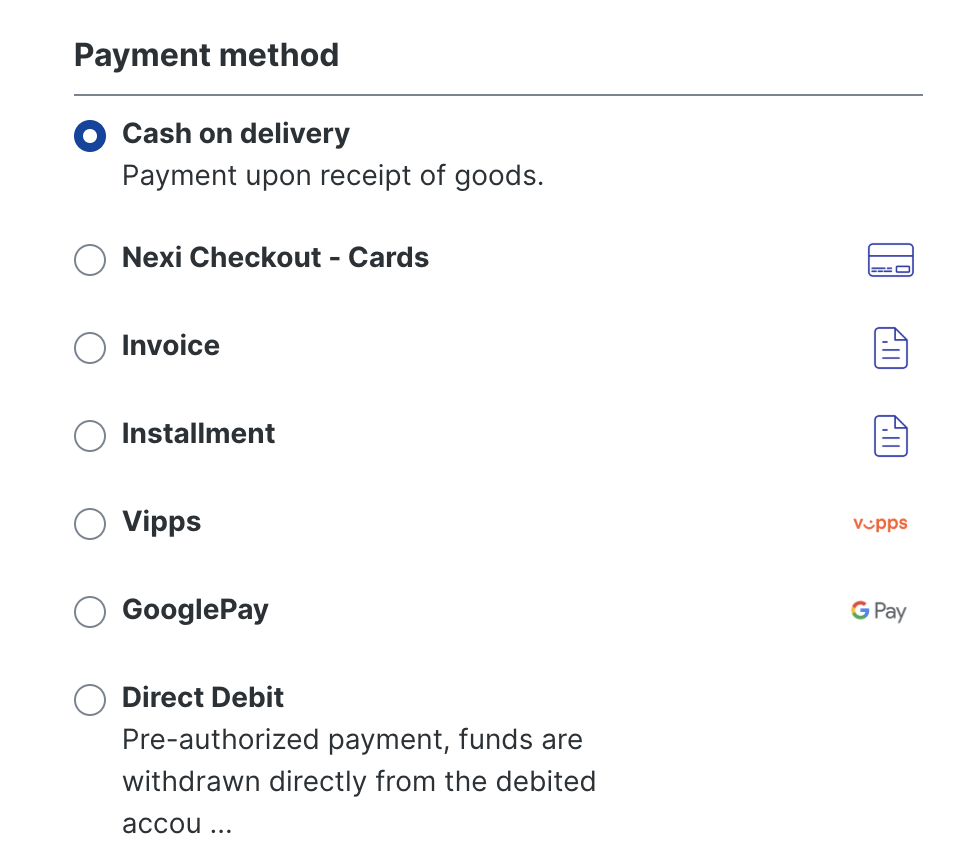
Task: Click the invoice document icon
Action: (x=890, y=347)
